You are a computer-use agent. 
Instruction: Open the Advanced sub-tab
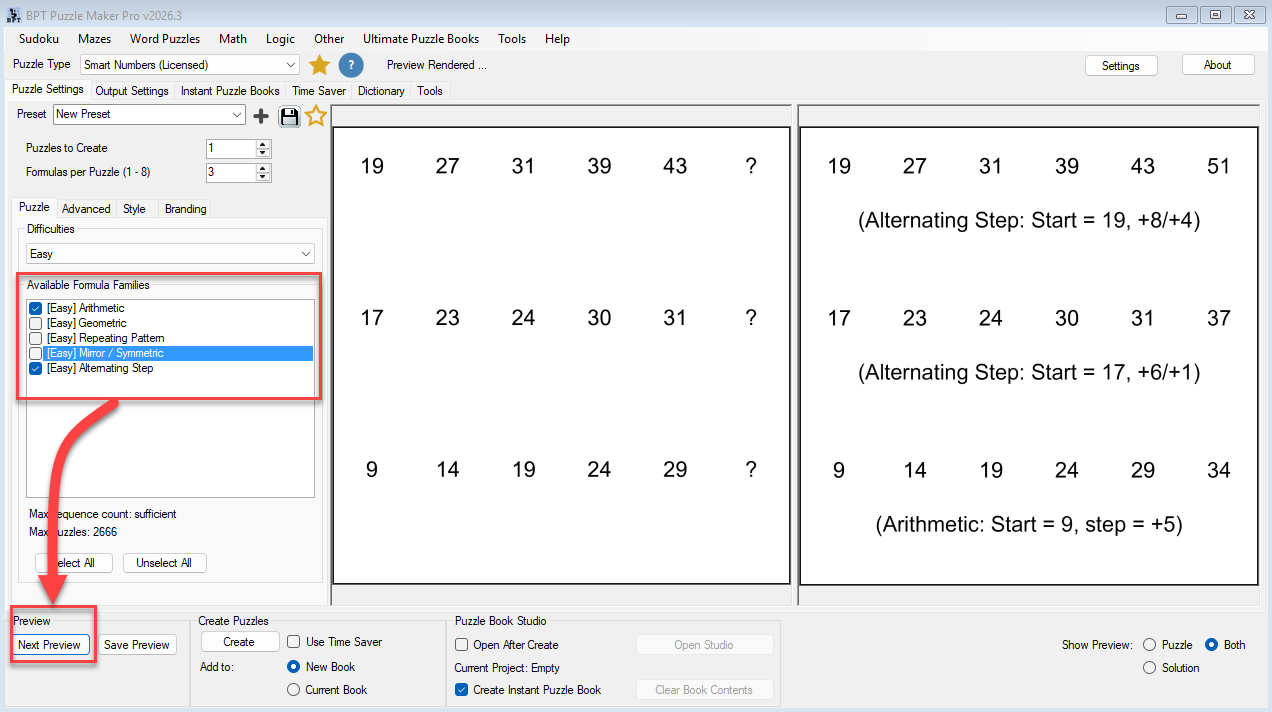click(86, 209)
